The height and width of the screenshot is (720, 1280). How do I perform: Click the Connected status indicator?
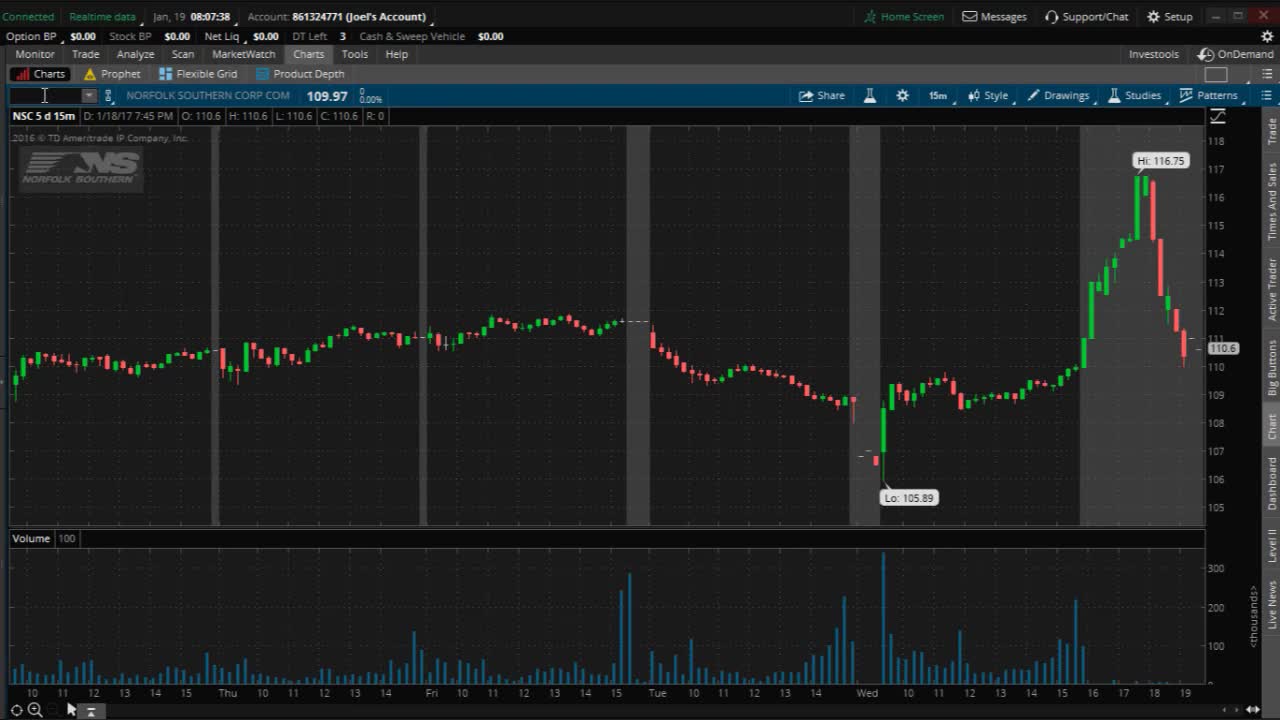28,17
